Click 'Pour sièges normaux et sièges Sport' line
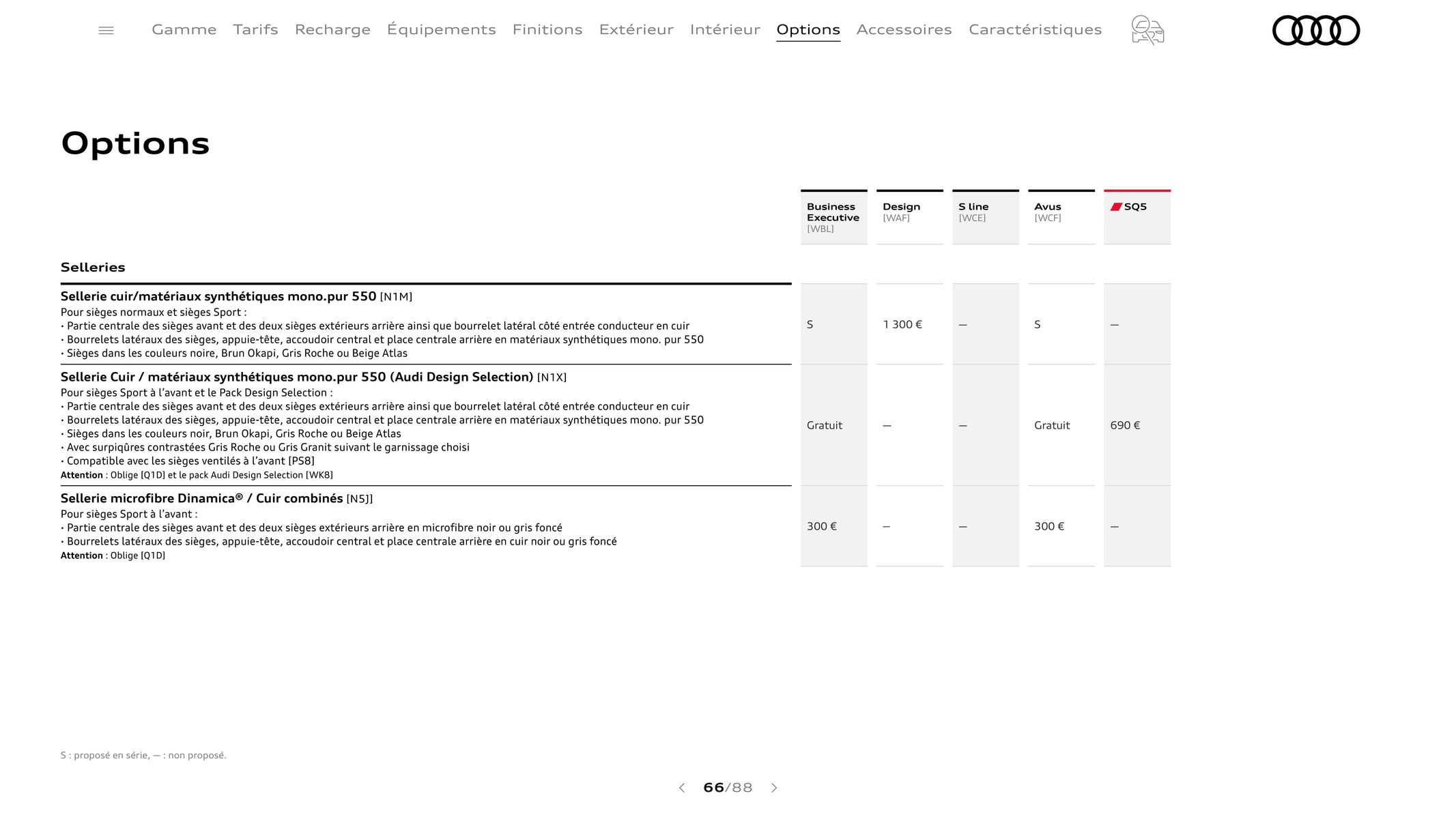 [x=154, y=312]
